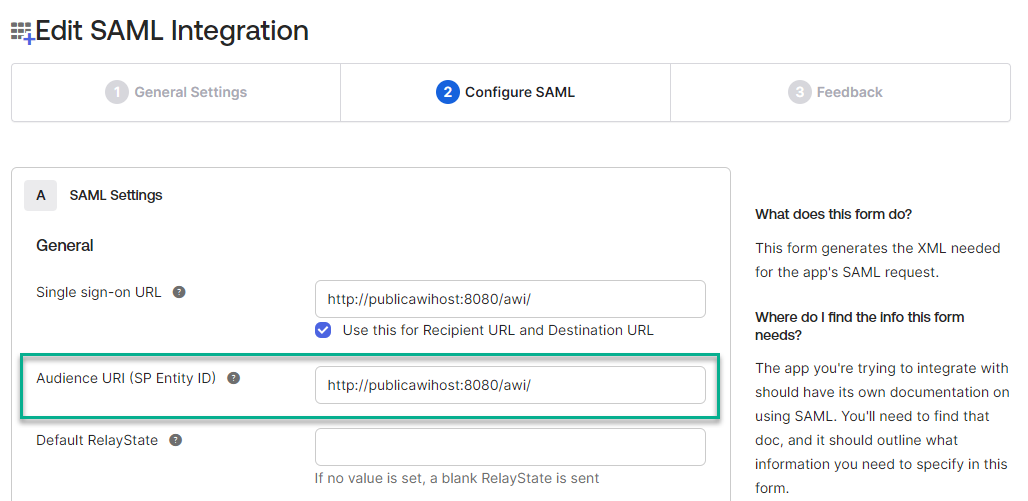Click the "A" section badge for SAML Settings
The height and width of the screenshot is (501, 1028).
point(41,195)
